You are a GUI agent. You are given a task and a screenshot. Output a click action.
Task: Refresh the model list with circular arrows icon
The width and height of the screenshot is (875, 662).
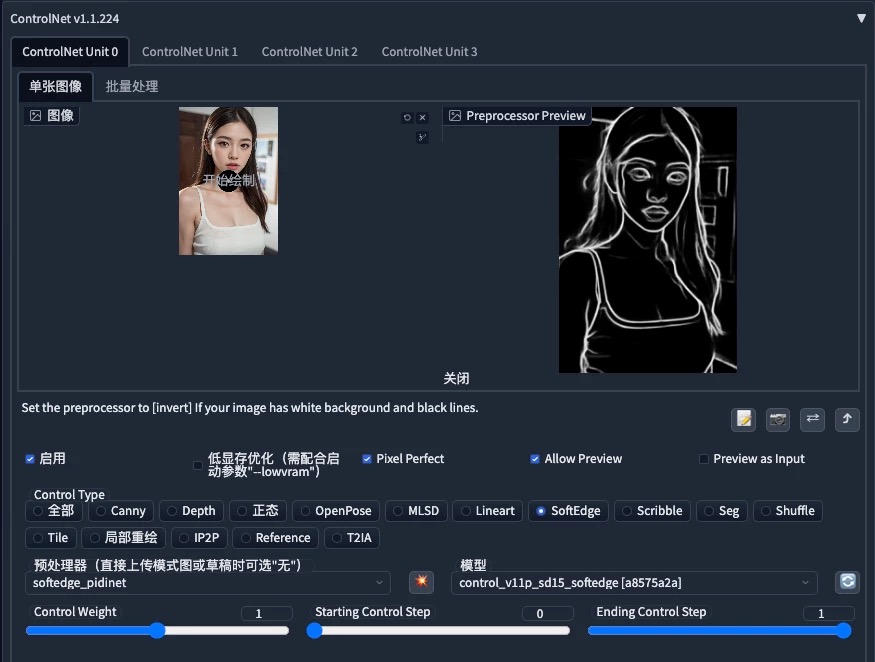(x=847, y=581)
